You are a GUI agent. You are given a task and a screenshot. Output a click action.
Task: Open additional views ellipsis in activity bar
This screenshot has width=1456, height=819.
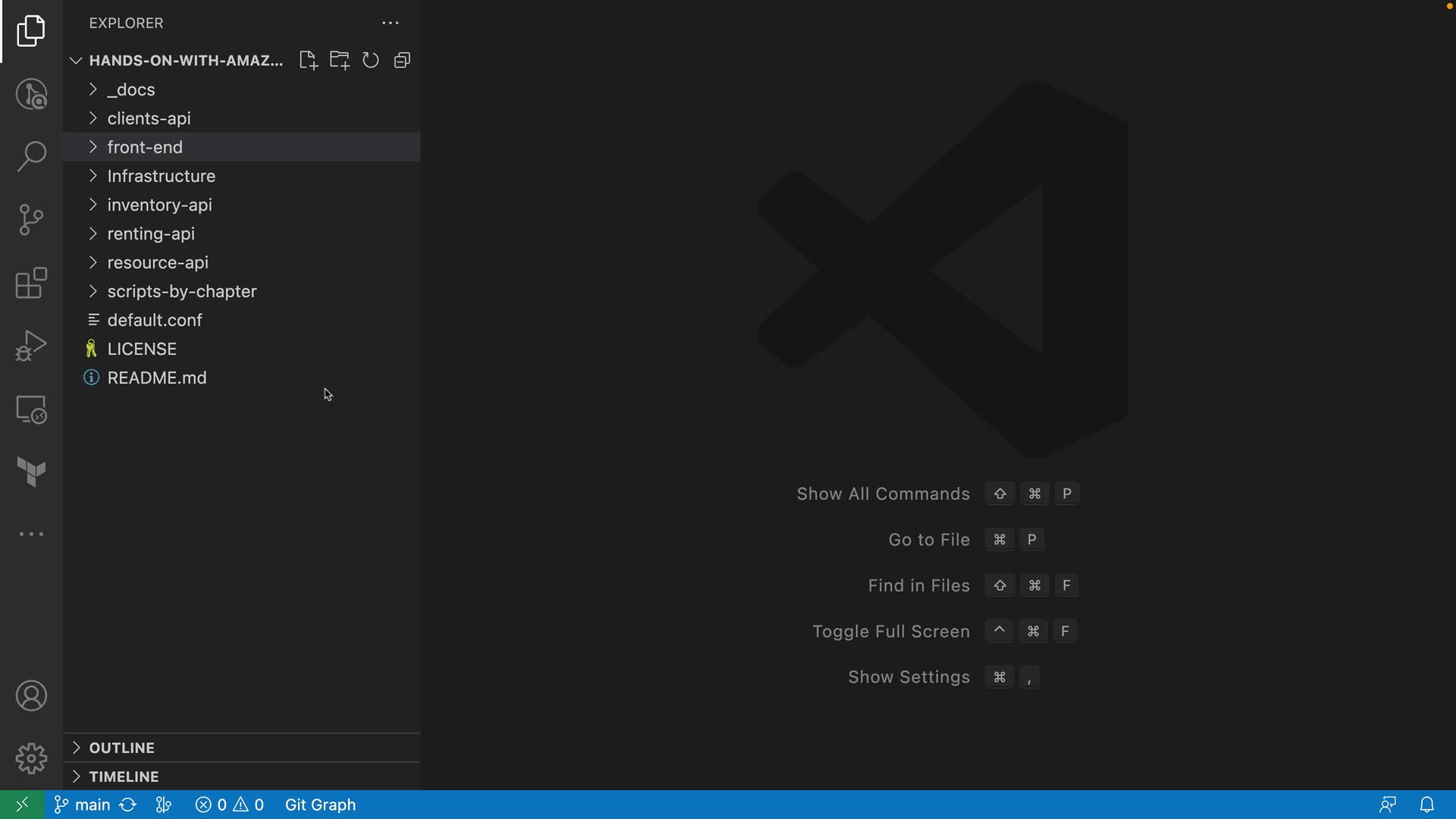pos(31,535)
